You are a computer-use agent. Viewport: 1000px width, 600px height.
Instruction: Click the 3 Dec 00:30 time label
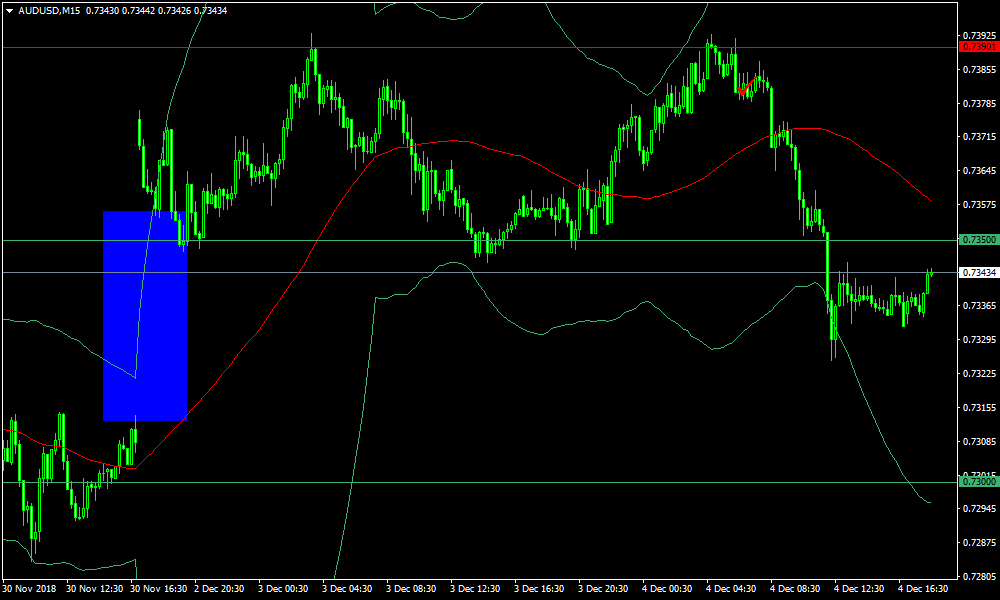tap(283, 589)
